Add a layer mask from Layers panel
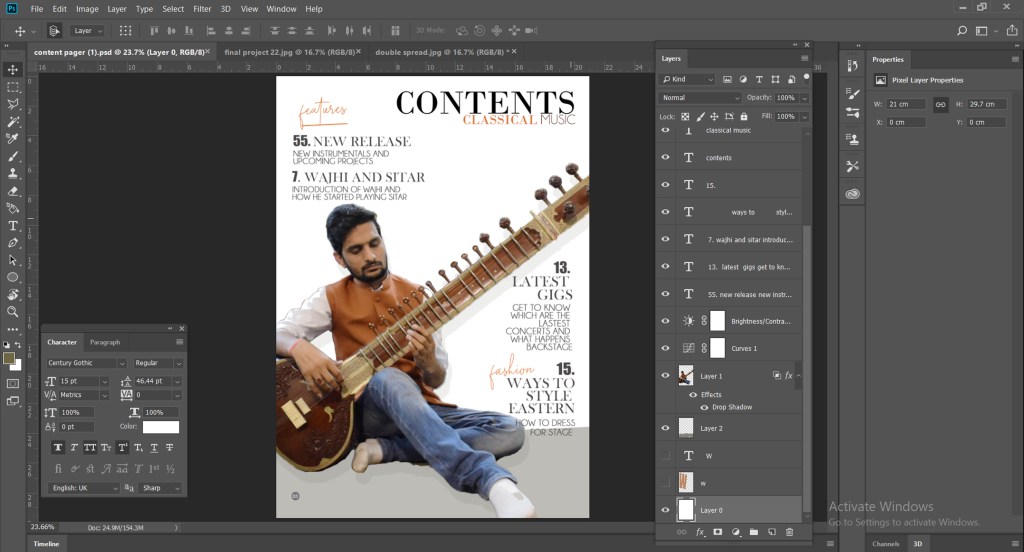This screenshot has width=1024, height=552. pyautogui.click(x=717, y=532)
